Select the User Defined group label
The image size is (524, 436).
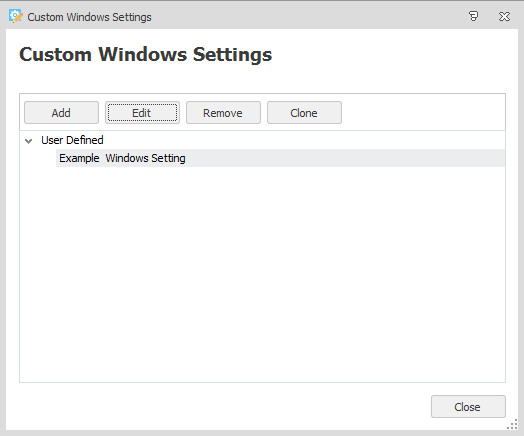(72, 140)
